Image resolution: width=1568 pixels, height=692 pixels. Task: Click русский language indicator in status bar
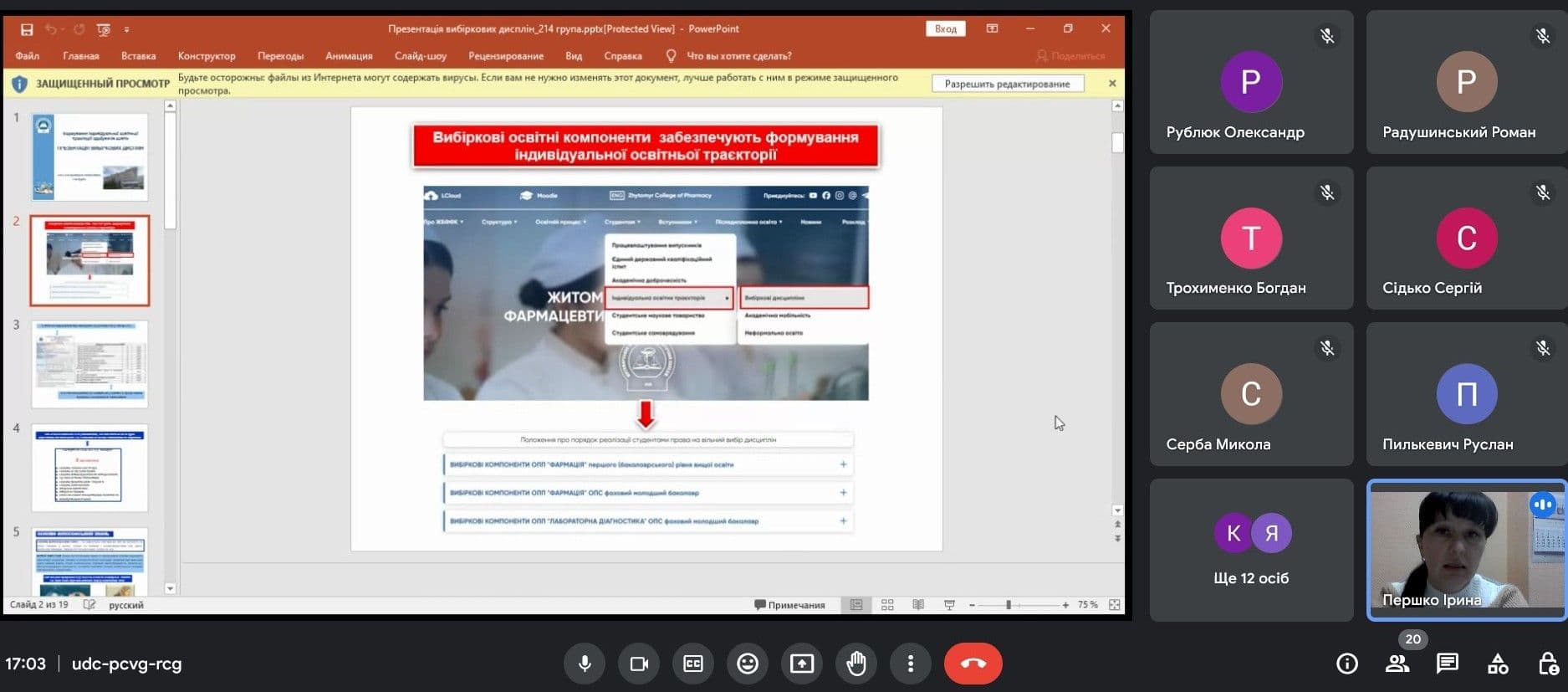point(126,605)
